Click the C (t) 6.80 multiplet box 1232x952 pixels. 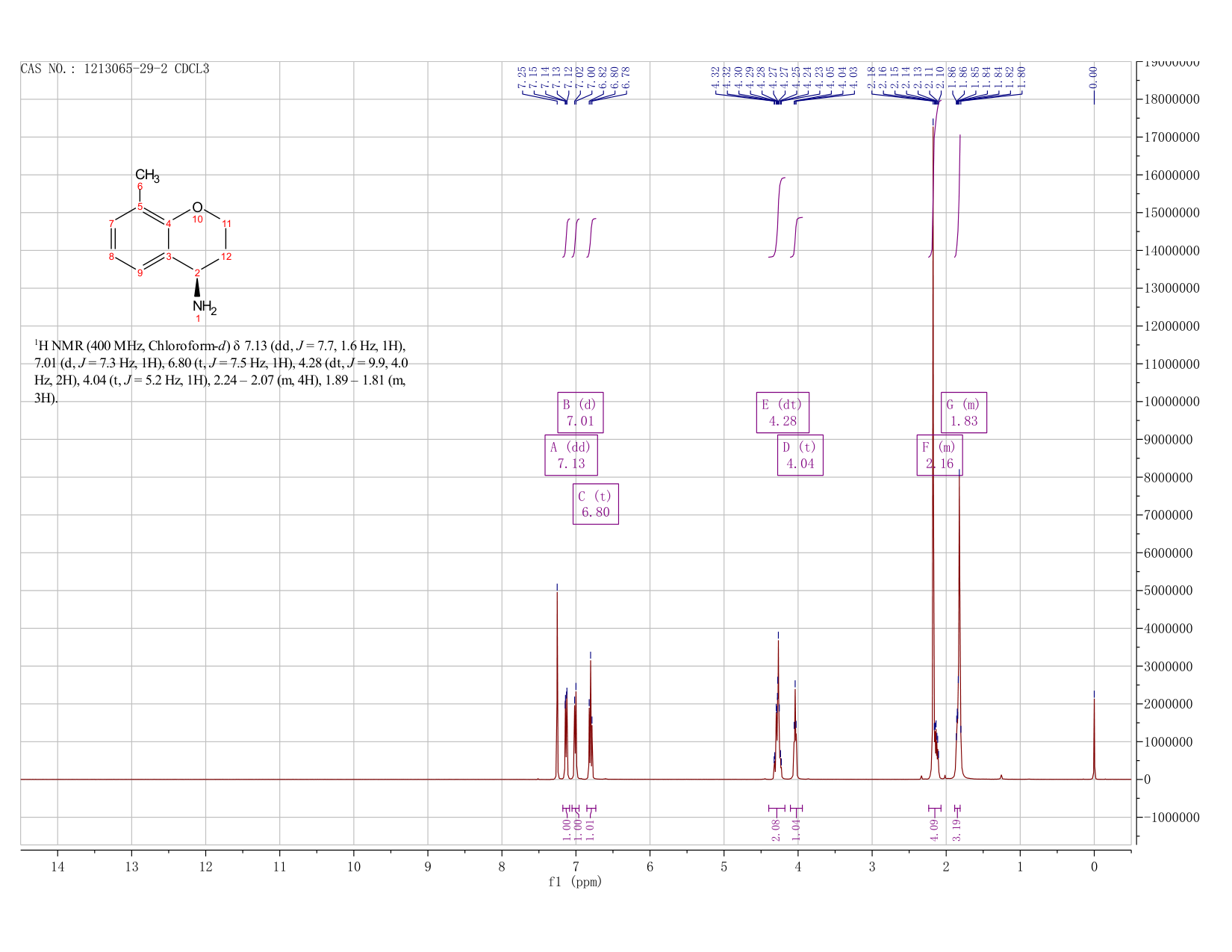(x=596, y=504)
